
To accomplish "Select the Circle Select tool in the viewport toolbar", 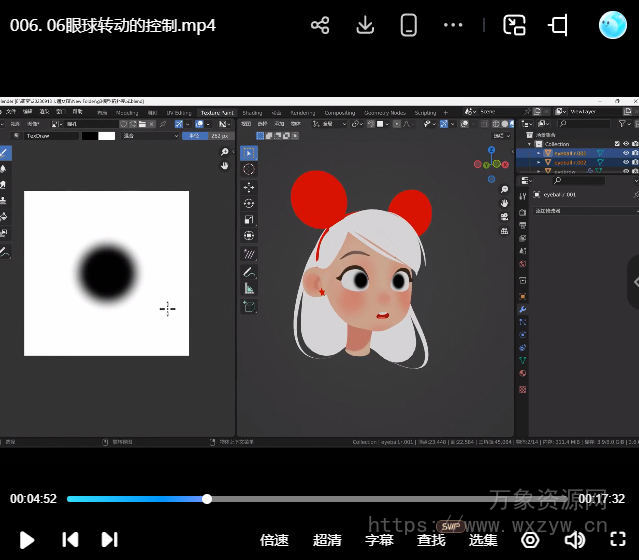I will click(x=249, y=169).
